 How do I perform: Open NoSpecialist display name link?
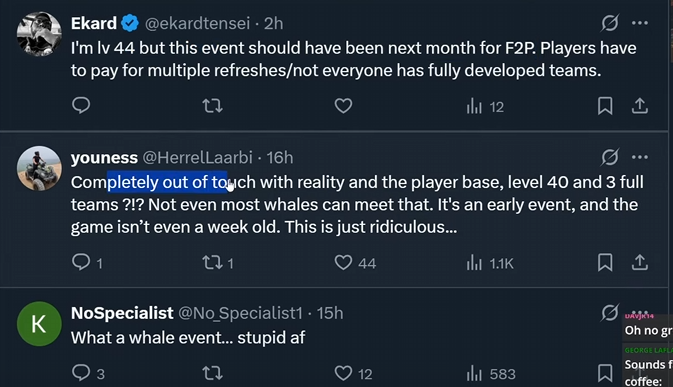(x=122, y=313)
